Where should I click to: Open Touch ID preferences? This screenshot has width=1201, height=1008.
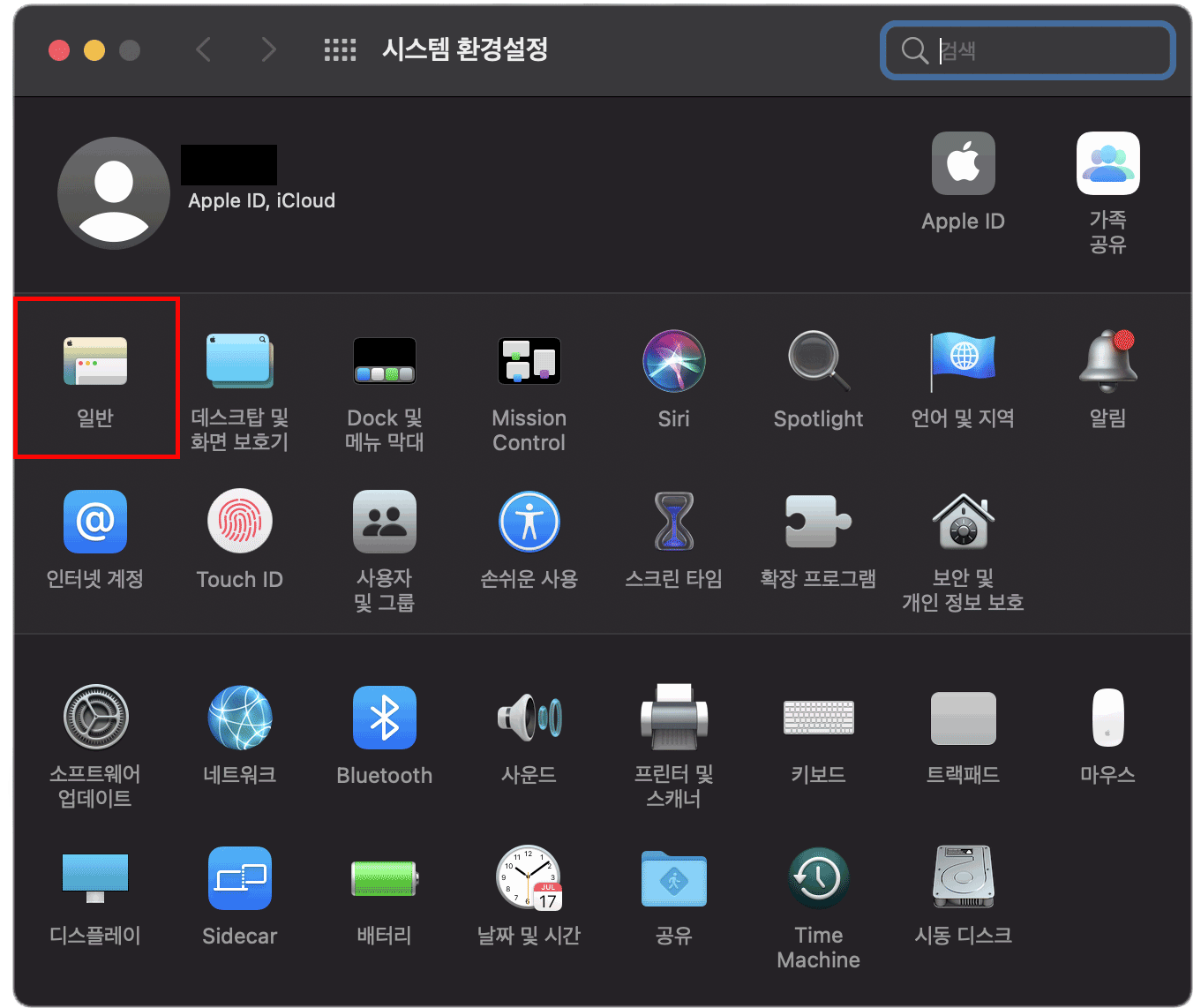239,522
